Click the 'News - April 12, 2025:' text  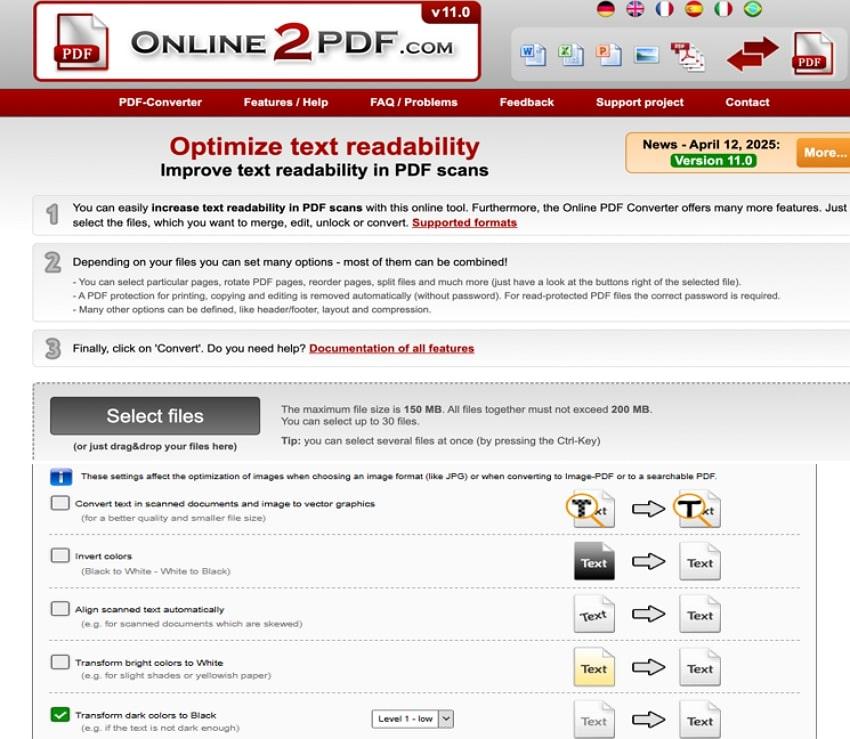point(711,144)
